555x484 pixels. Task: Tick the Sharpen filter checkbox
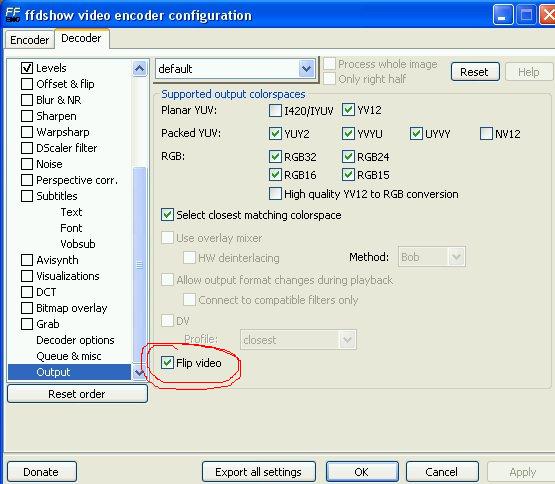point(27,116)
